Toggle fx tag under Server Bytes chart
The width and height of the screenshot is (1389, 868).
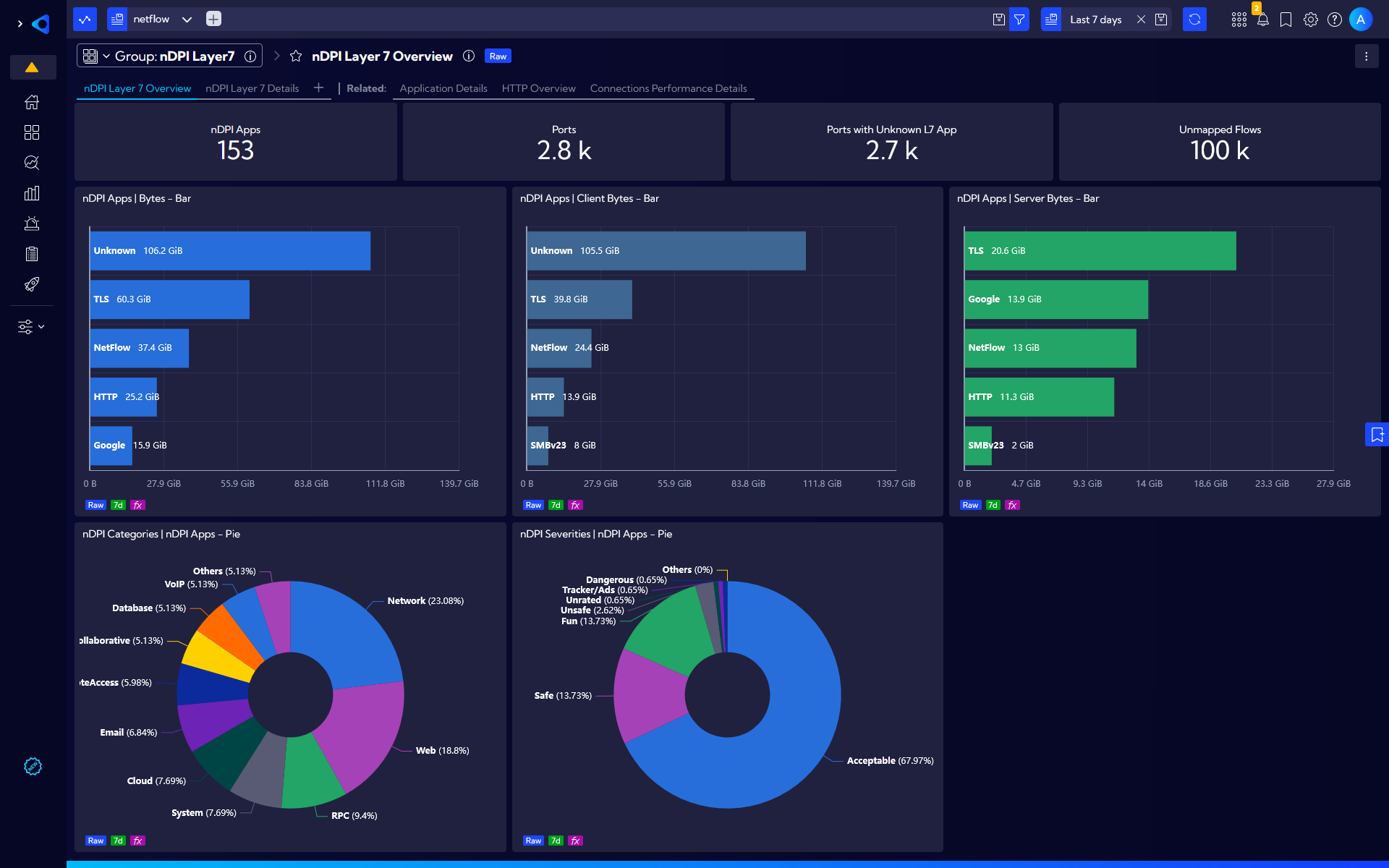[x=1012, y=505]
